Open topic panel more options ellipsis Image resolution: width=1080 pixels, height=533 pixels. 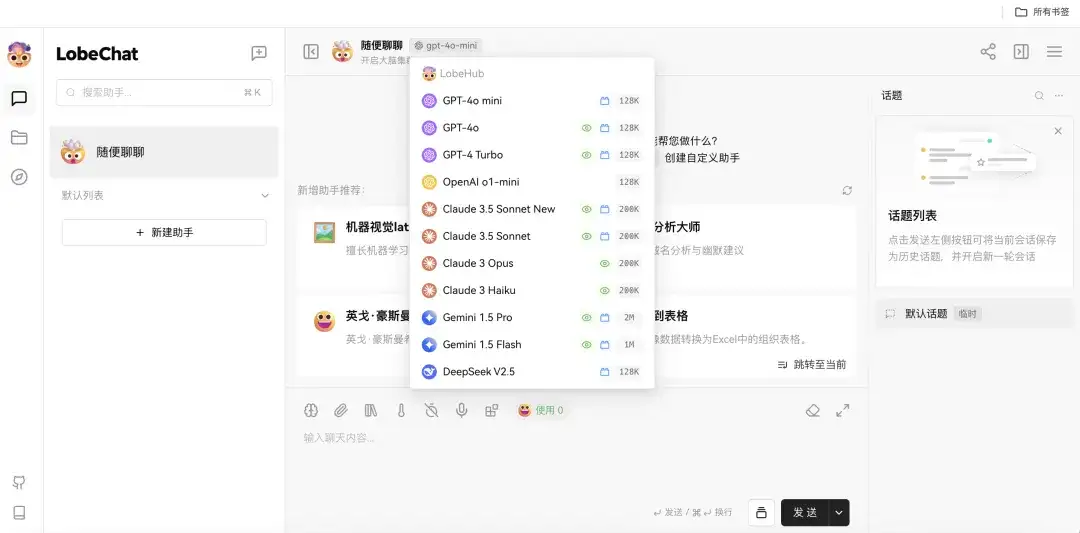(x=1059, y=96)
